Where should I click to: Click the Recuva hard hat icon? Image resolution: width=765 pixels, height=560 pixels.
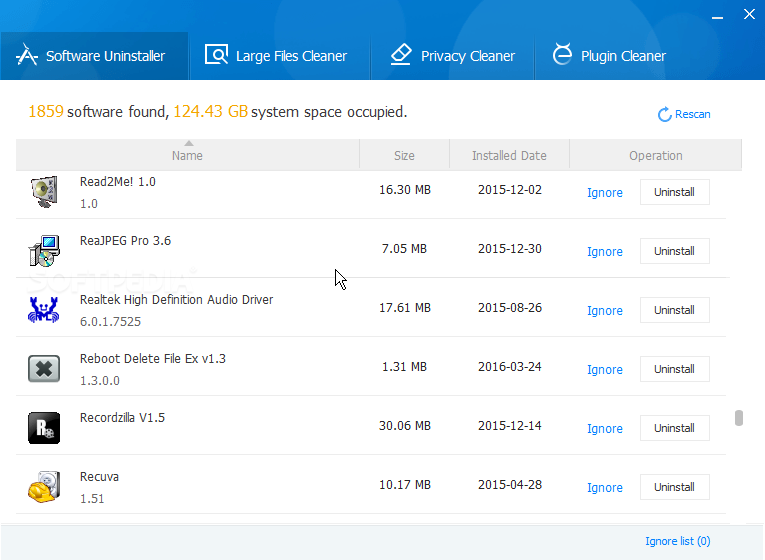(x=44, y=486)
